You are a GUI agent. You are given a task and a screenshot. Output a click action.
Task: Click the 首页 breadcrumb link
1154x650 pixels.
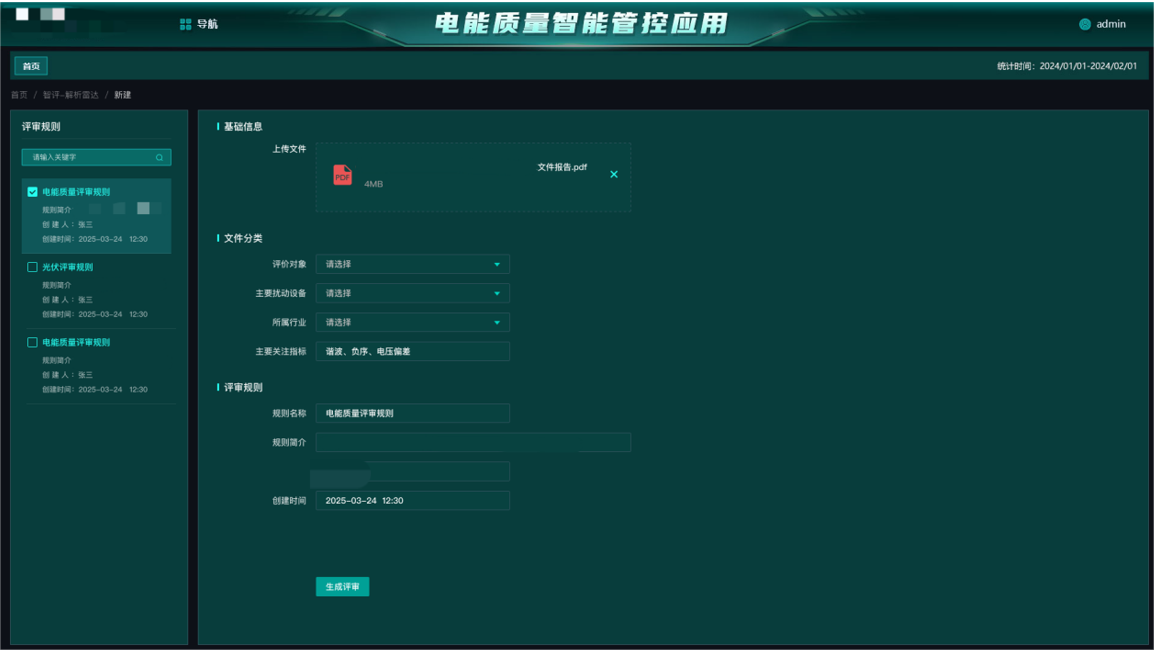pos(19,95)
